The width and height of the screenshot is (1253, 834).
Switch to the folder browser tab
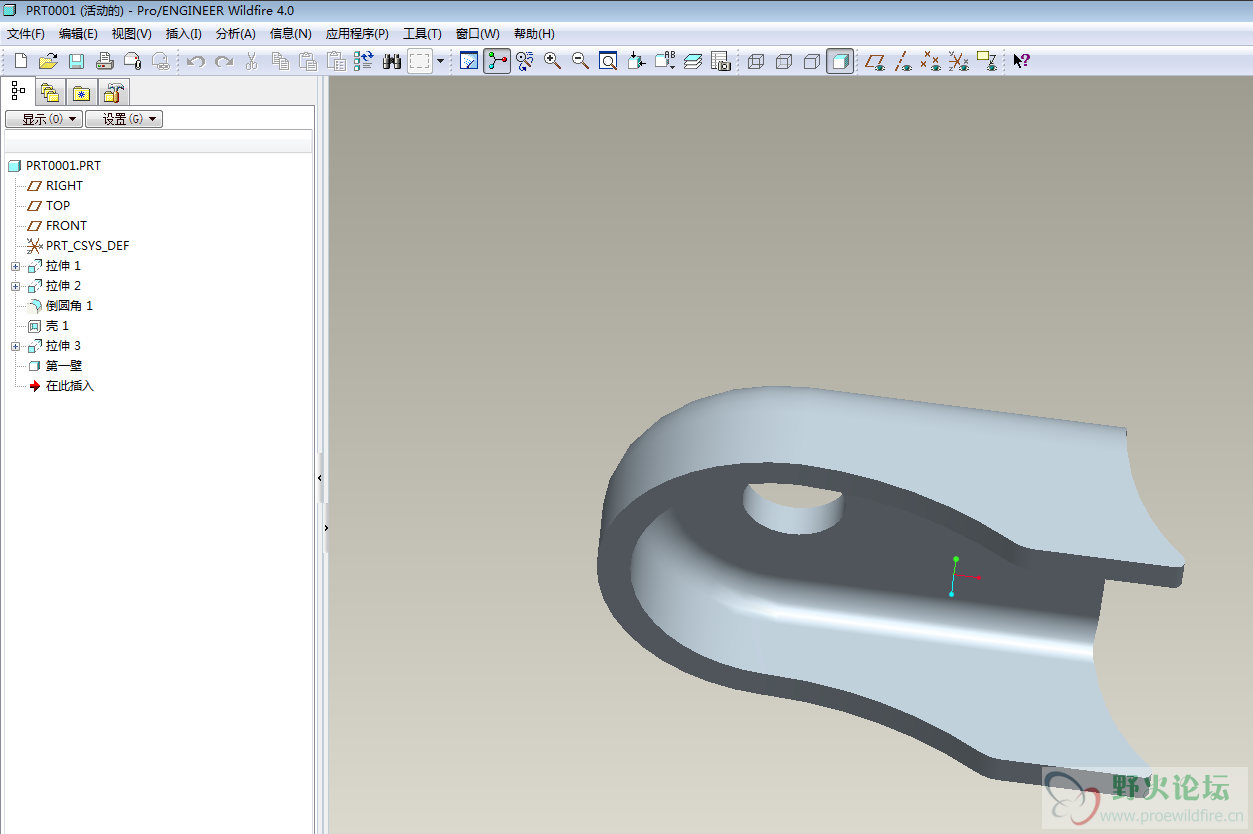(x=50, y=93)
